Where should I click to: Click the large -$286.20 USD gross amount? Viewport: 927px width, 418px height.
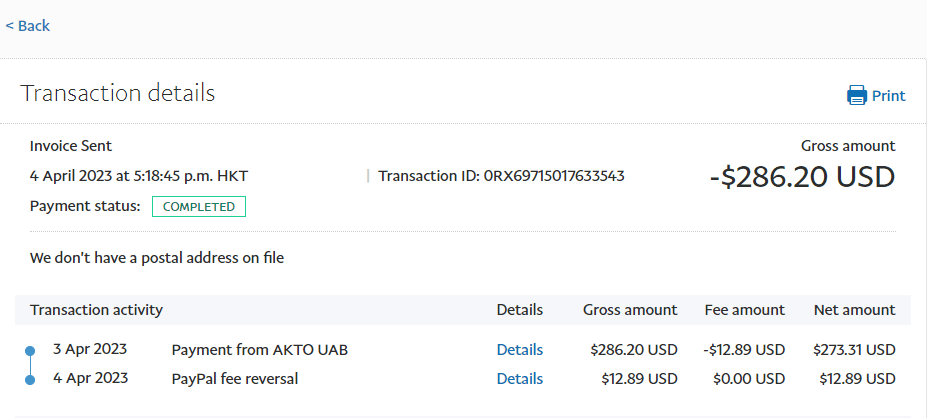[x=802, y=177]
